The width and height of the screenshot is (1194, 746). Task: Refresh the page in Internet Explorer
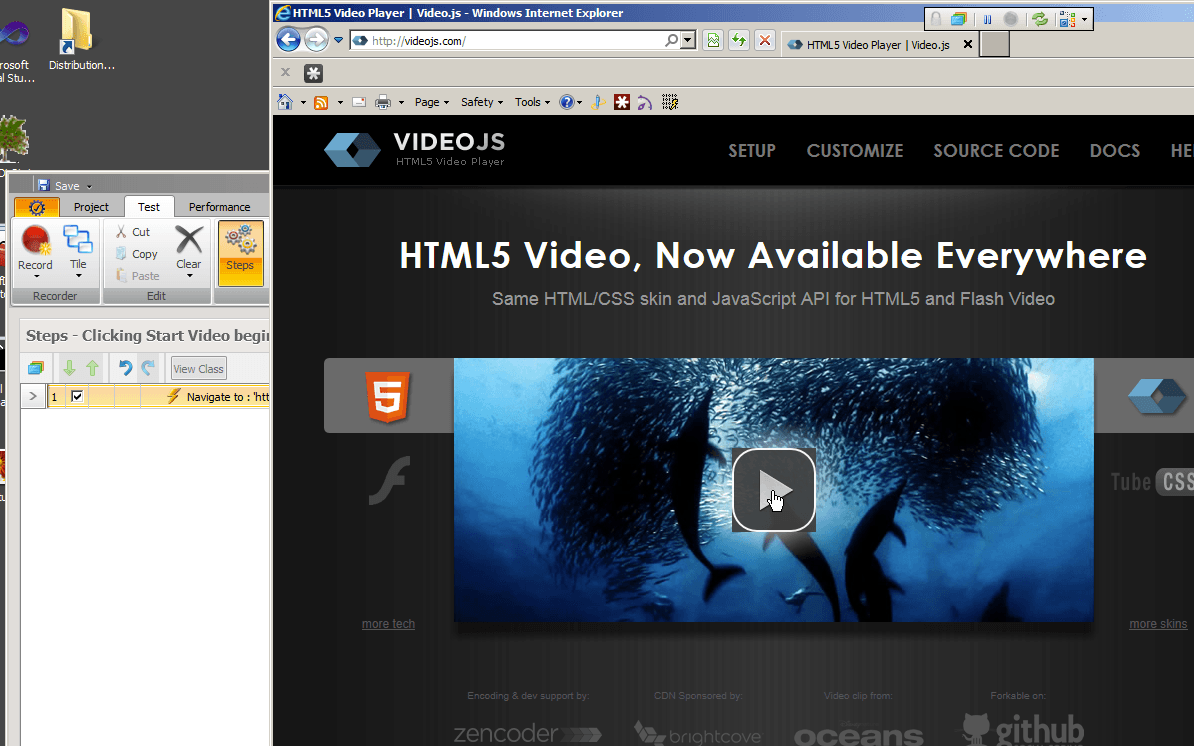739,40
